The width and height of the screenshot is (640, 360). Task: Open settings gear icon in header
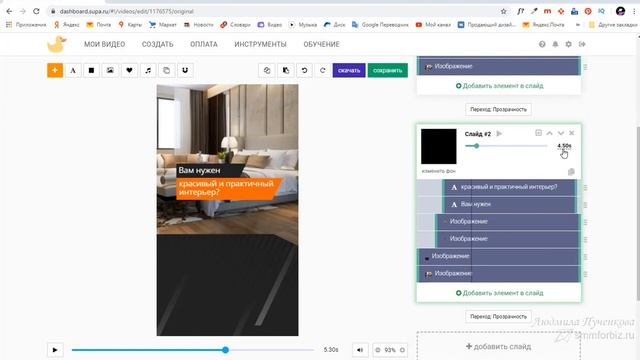click(569, 44)
